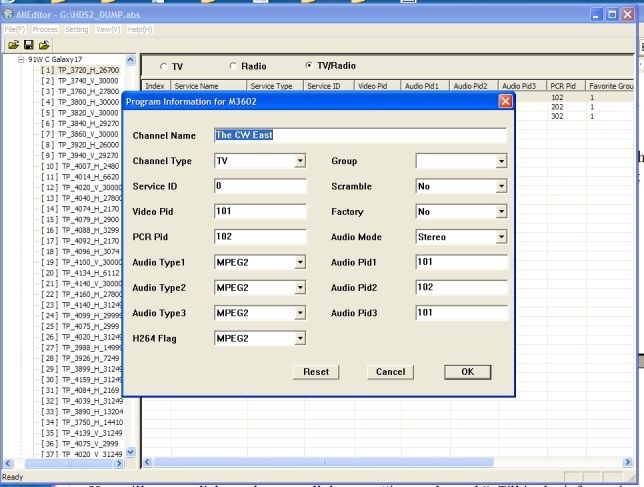Click the table horizontal scrollbar thumb
Image resolution: width=644 pixels, height=487 pixels.
pyautogui.click(x=323, y=462)
